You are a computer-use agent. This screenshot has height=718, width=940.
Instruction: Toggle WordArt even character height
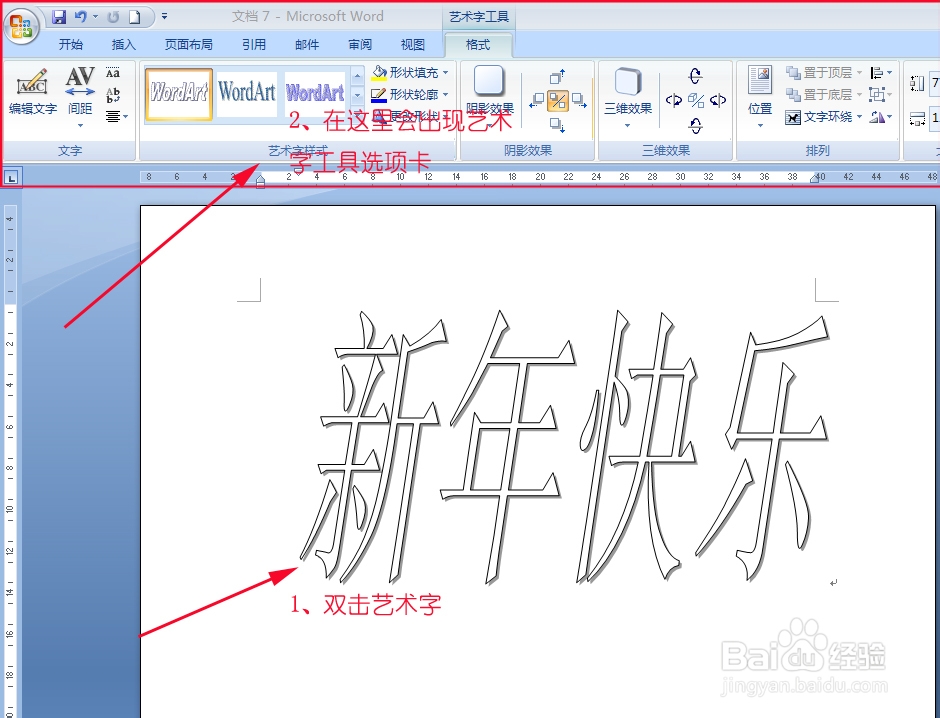tap(113, 73)
